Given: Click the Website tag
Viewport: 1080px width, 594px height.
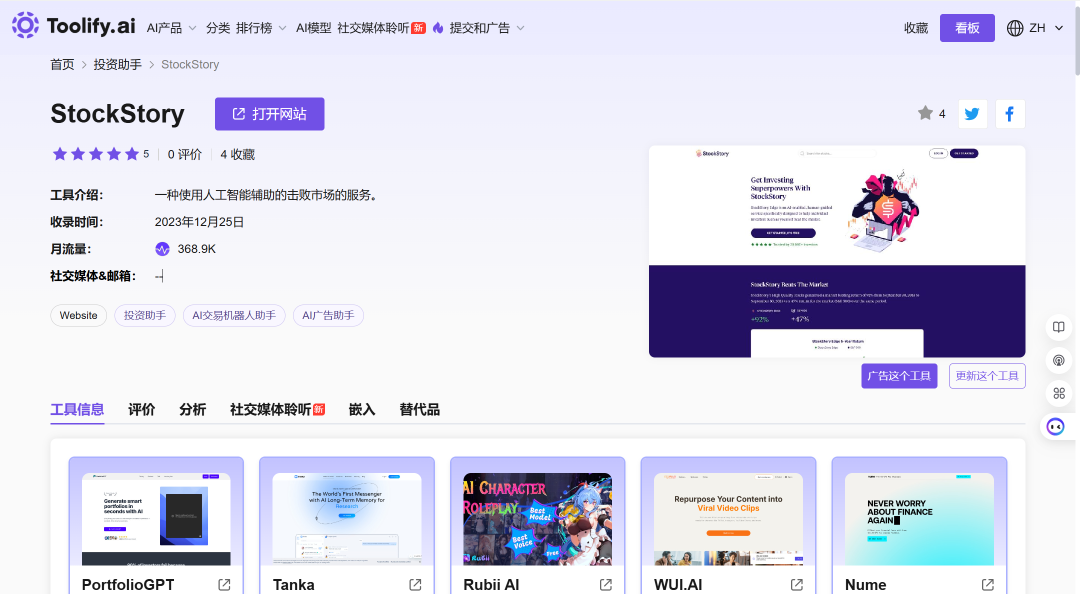Looking at the screenshot, I should click(79, 315).
